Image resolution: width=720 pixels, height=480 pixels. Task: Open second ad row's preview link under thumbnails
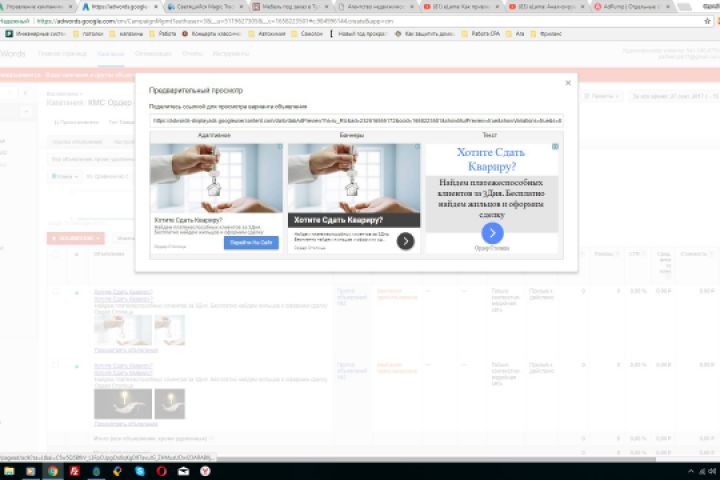(126, 424)
